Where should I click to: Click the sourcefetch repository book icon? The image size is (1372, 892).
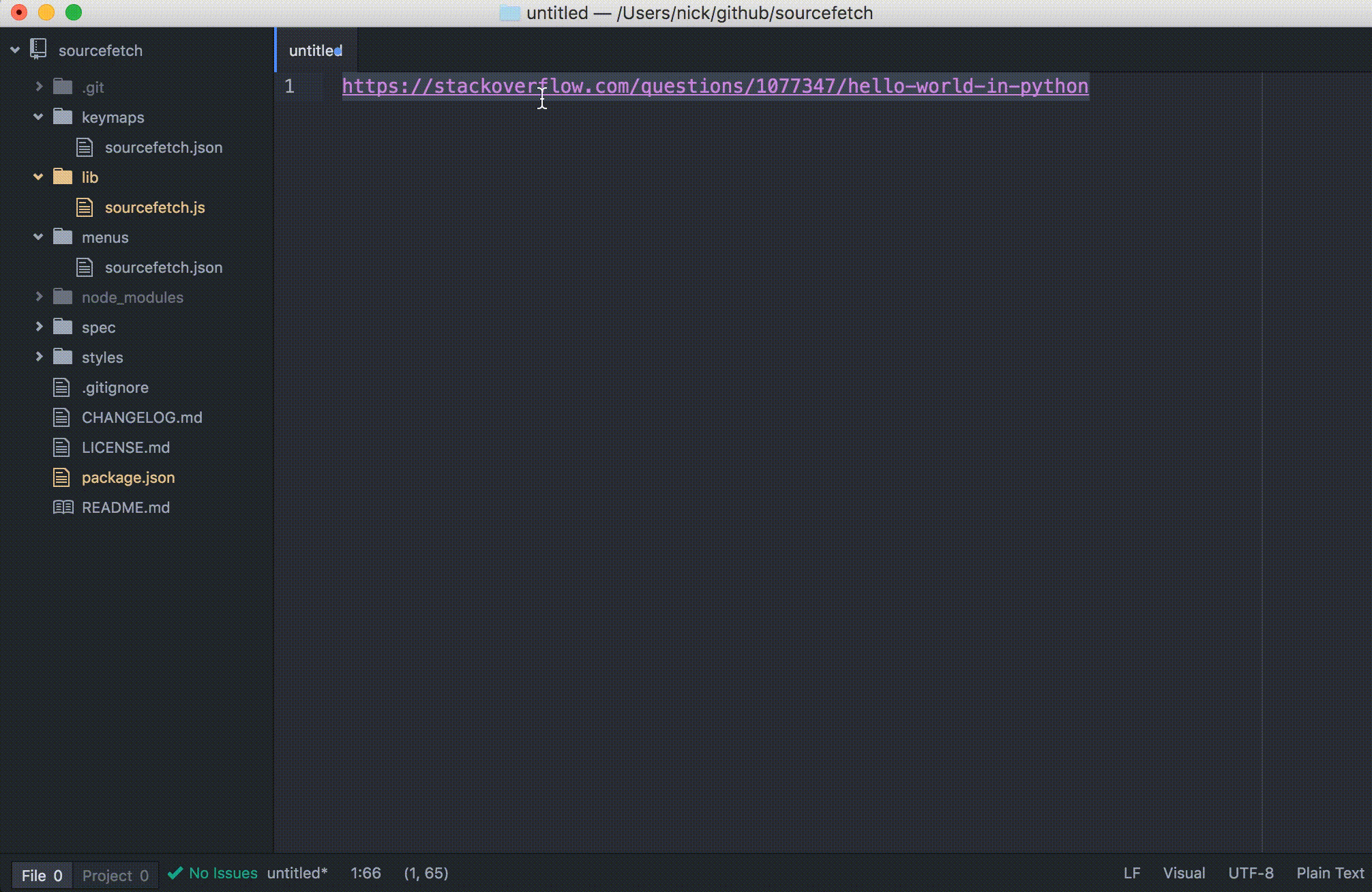coord(38,50)
